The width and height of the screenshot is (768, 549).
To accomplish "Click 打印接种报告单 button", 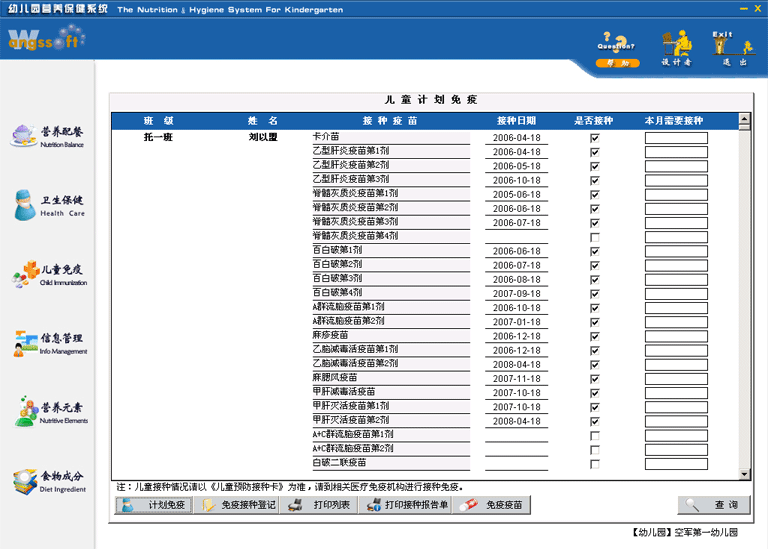I will (x=406, y=505).
